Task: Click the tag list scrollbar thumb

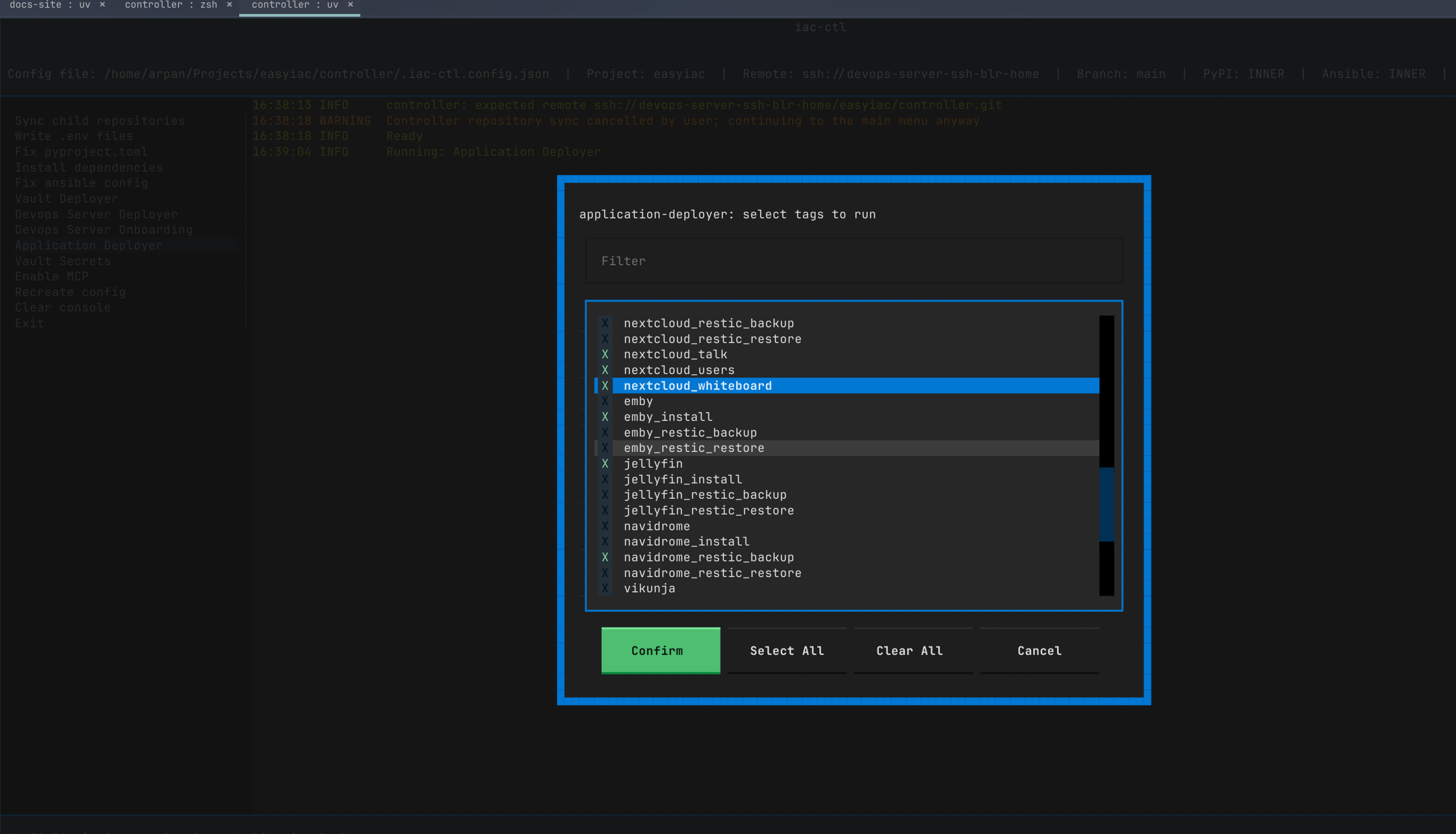Action: click(x=1107, y=504)
